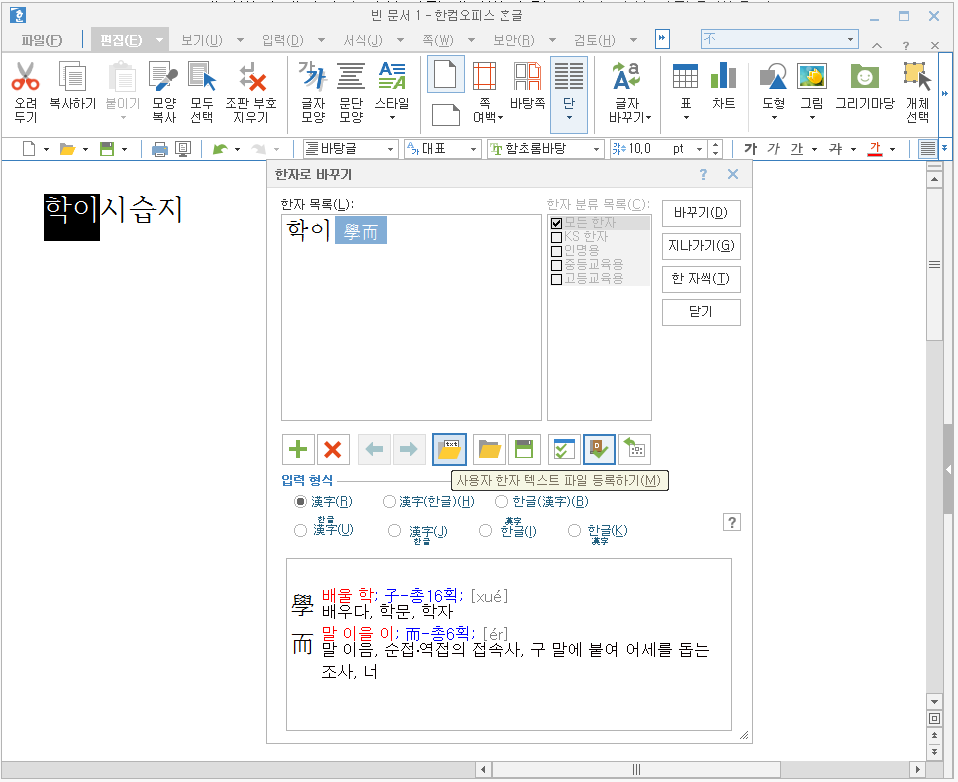Select the Cut (오려두기) tool
Image resolution: width=958 pixels, height=782 pixels.
pos(25,88)
